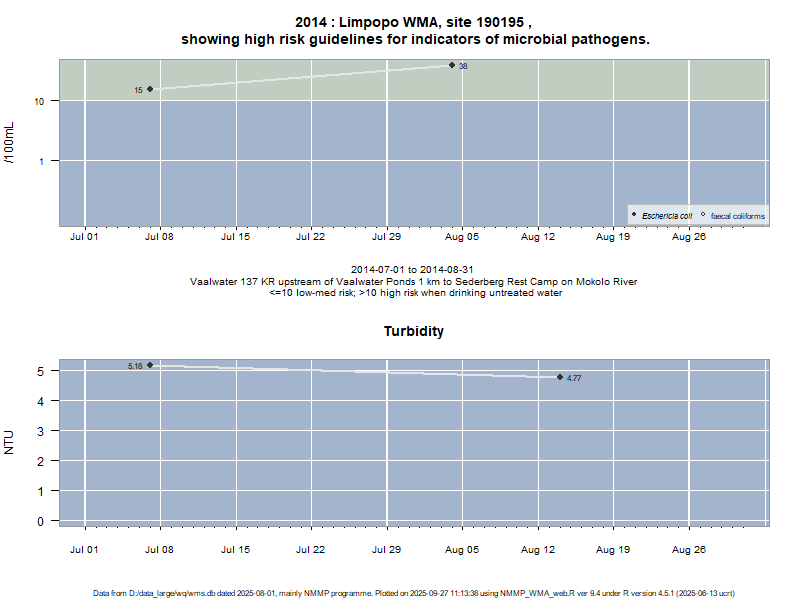Click the Escherichia coli legend marker
Viewport: 800px width, 600px height.
[x=634, y=215]
